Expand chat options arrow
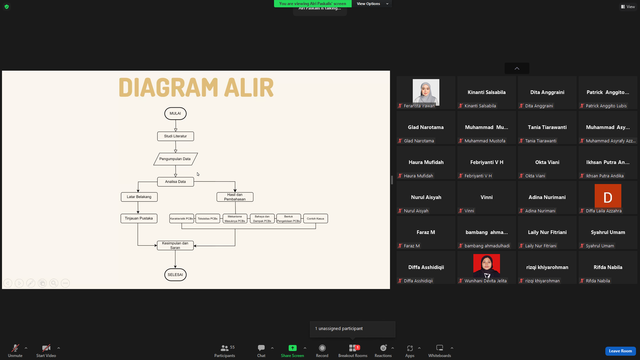This screenshot has height=360, width=640. pos(272,348)
